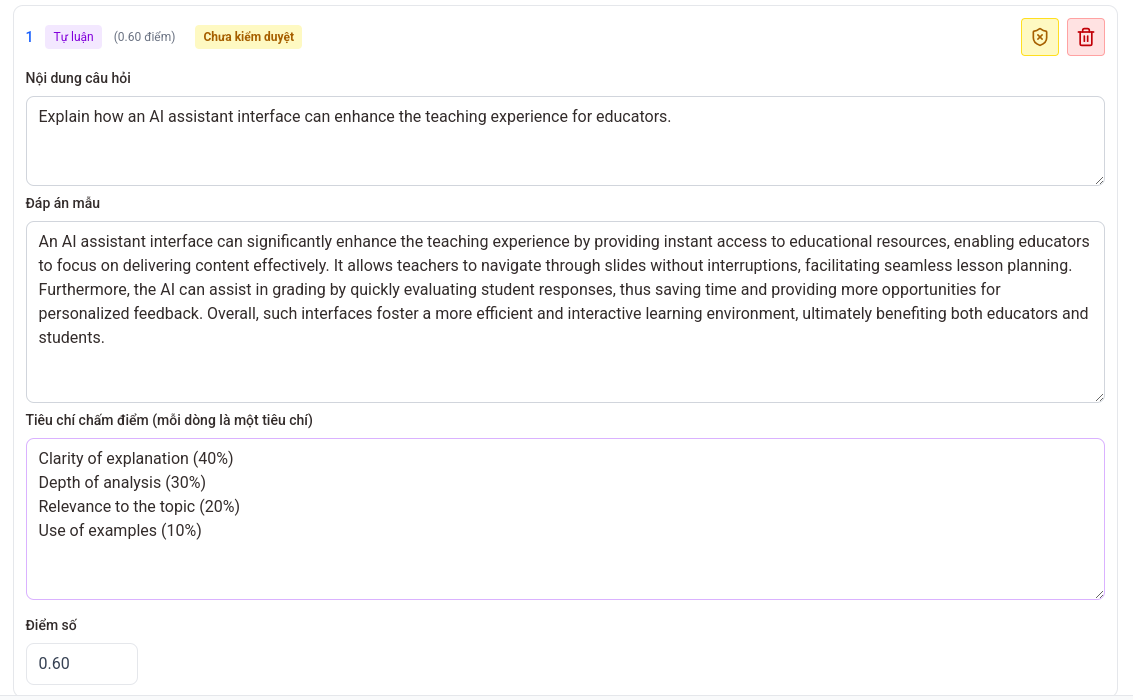This screenshot has height=700, width=1133.
Task: Click the "Đáp án mẫu" label
Action: [63, 203]
